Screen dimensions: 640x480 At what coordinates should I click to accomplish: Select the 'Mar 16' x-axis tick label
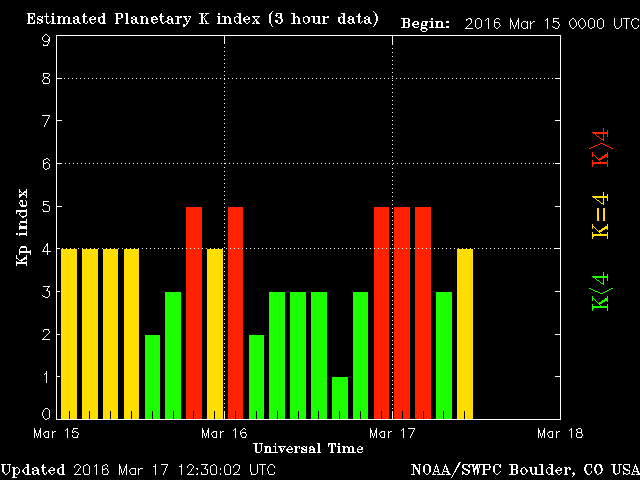click(x=224, y=433)
